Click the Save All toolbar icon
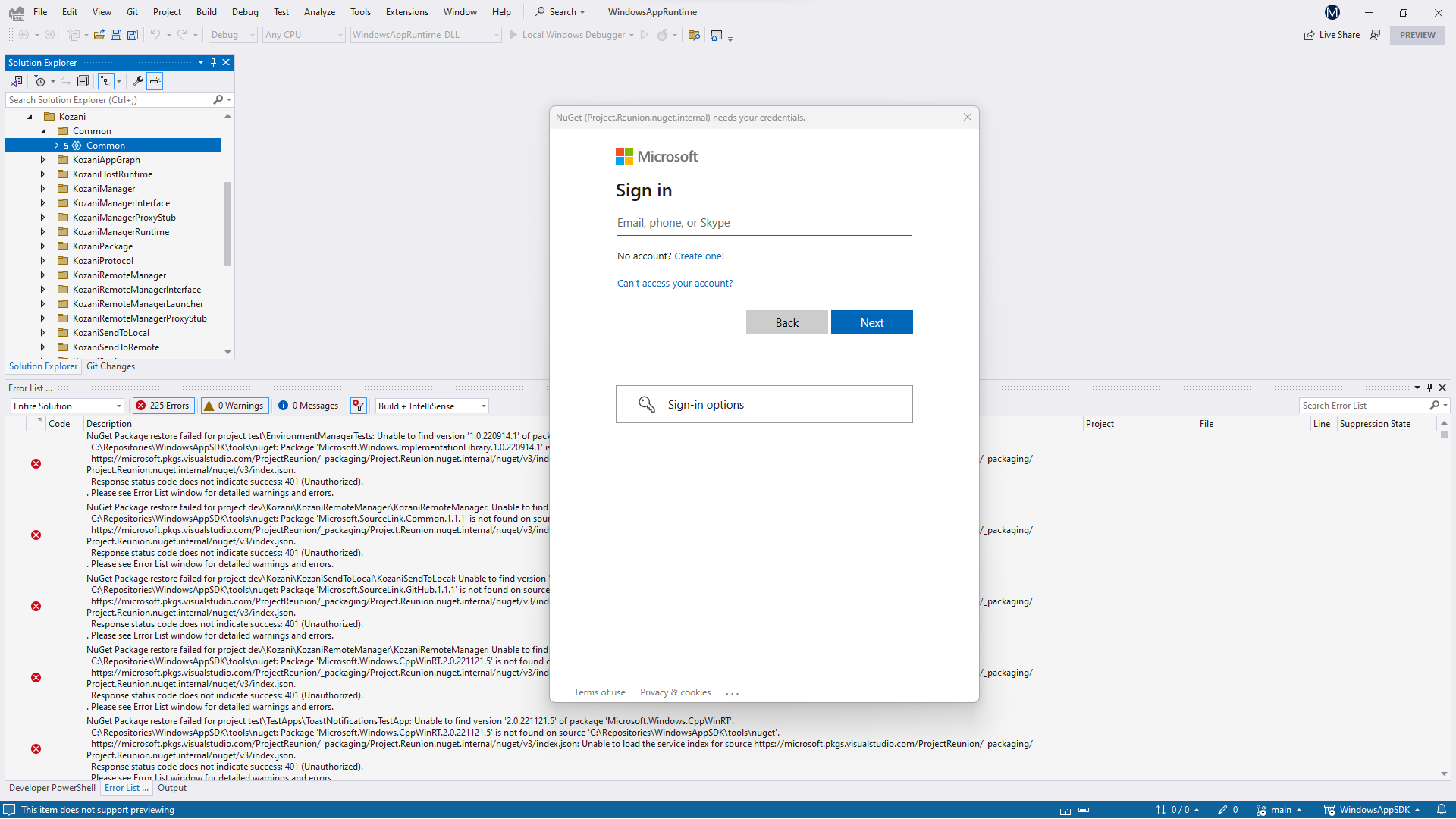This screenshot has height=819, width=1456. click(133, 35)
